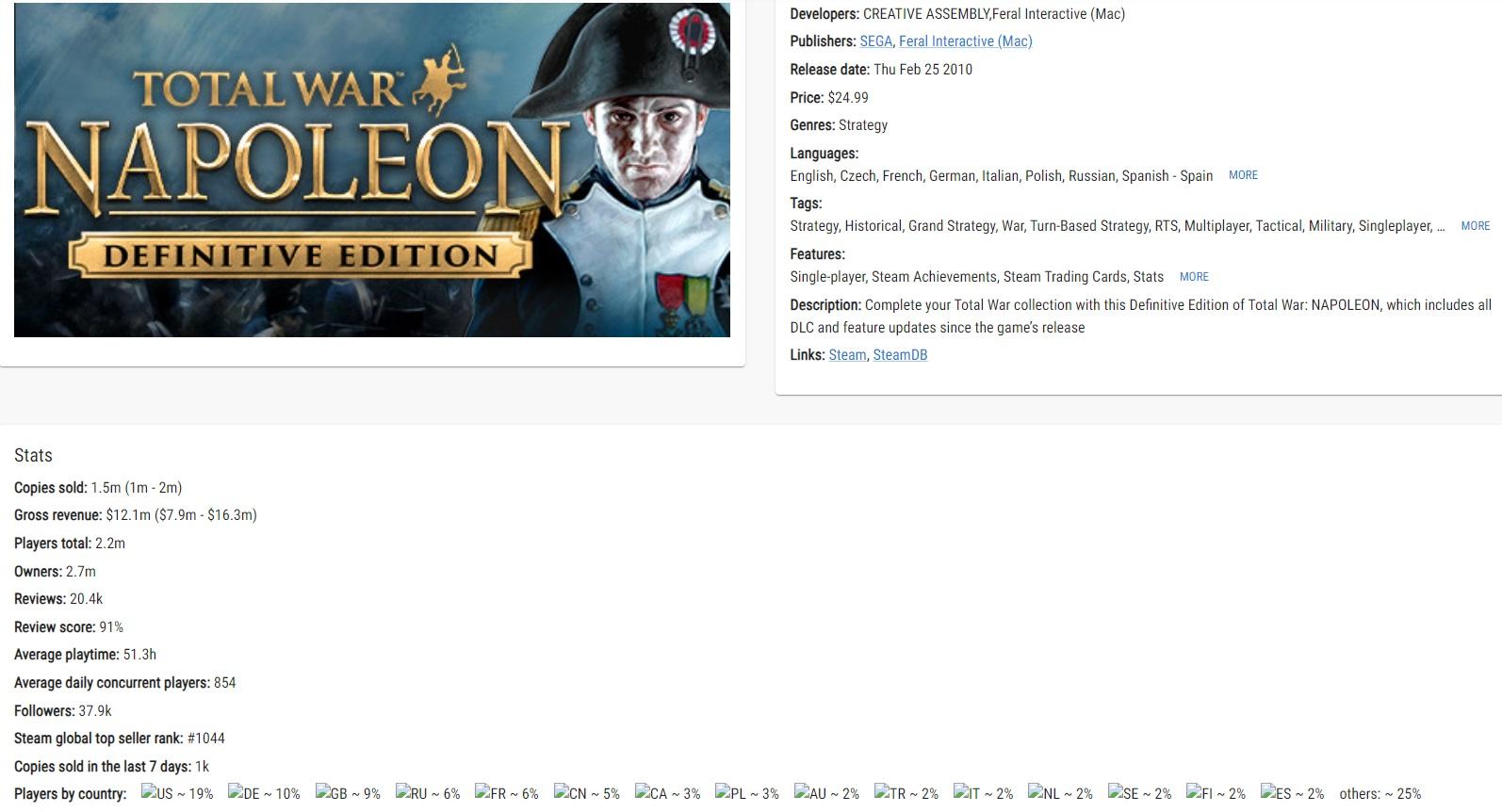The width and height of the screenshot is (1502, 812).
Task: Click the tags list starting 'Strategy, Historical'
Action: pyautogui.click(x=1118, y=226)
